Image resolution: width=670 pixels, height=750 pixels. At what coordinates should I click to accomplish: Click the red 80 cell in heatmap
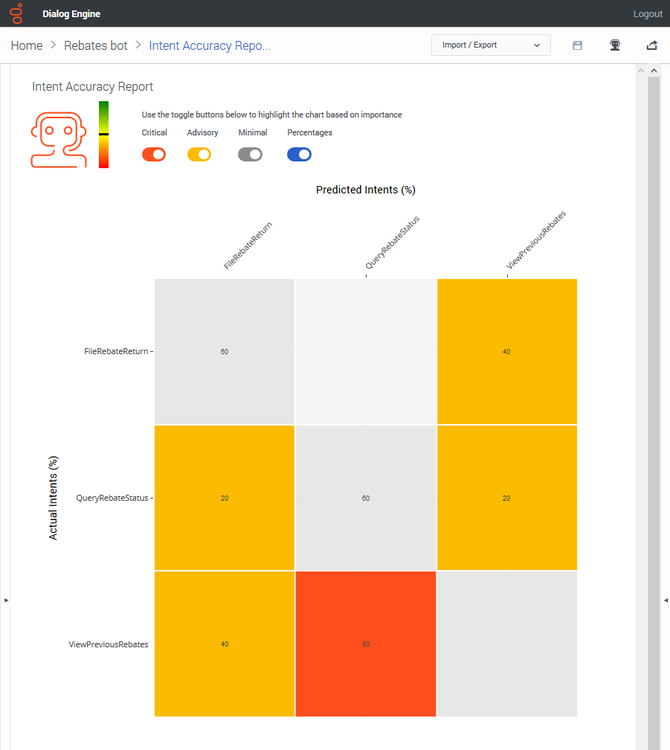click(x=366, y=644)
